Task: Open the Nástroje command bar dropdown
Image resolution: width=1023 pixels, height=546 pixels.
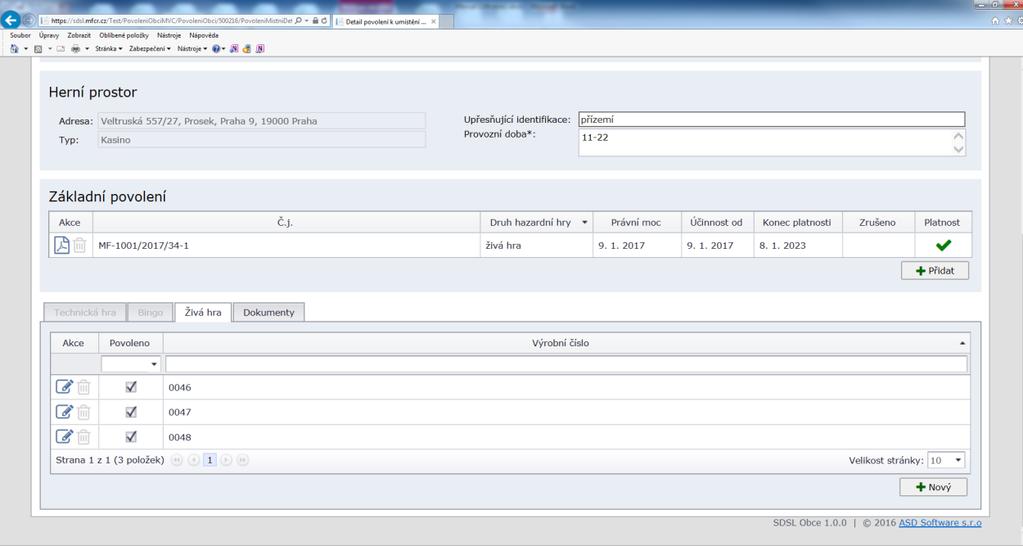Action: tap(192, 49)
